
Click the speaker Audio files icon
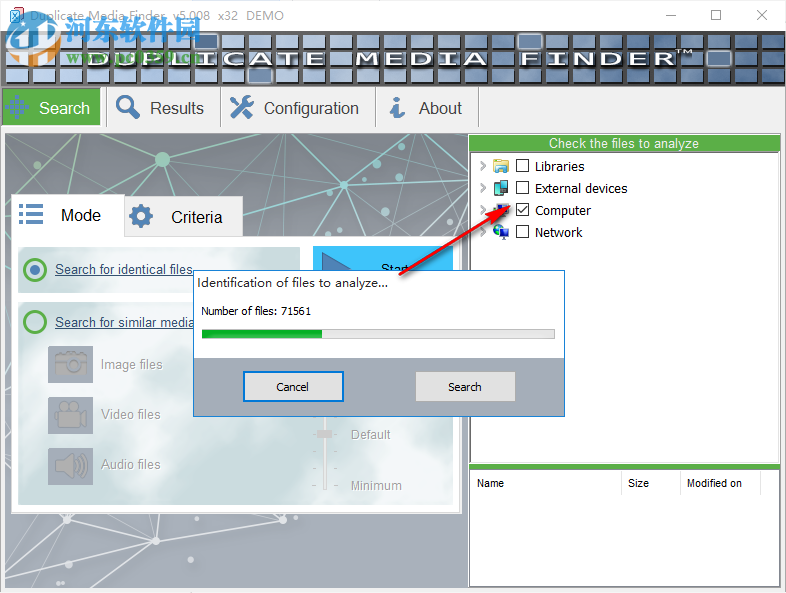pos(71,466)
